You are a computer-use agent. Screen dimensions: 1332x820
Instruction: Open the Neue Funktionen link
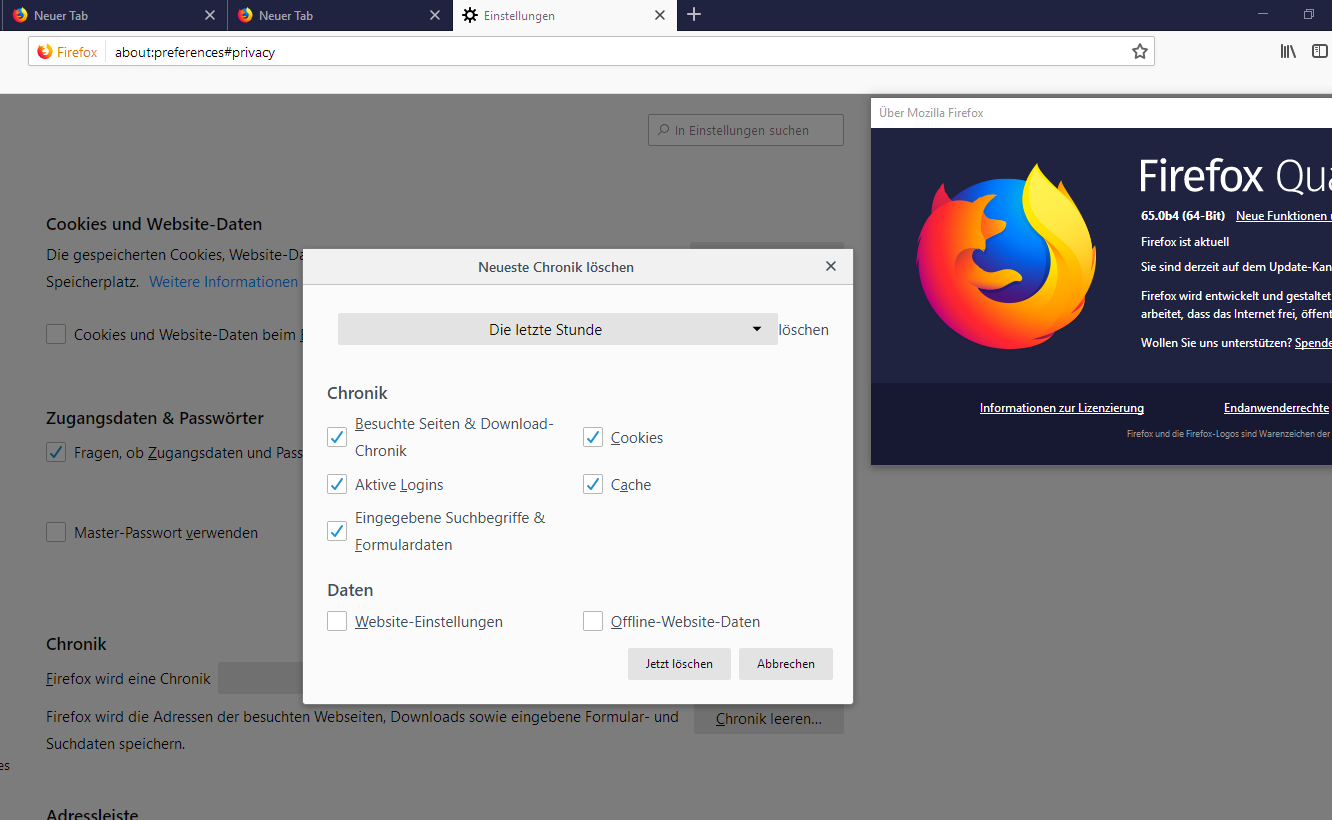[1284, 216]
